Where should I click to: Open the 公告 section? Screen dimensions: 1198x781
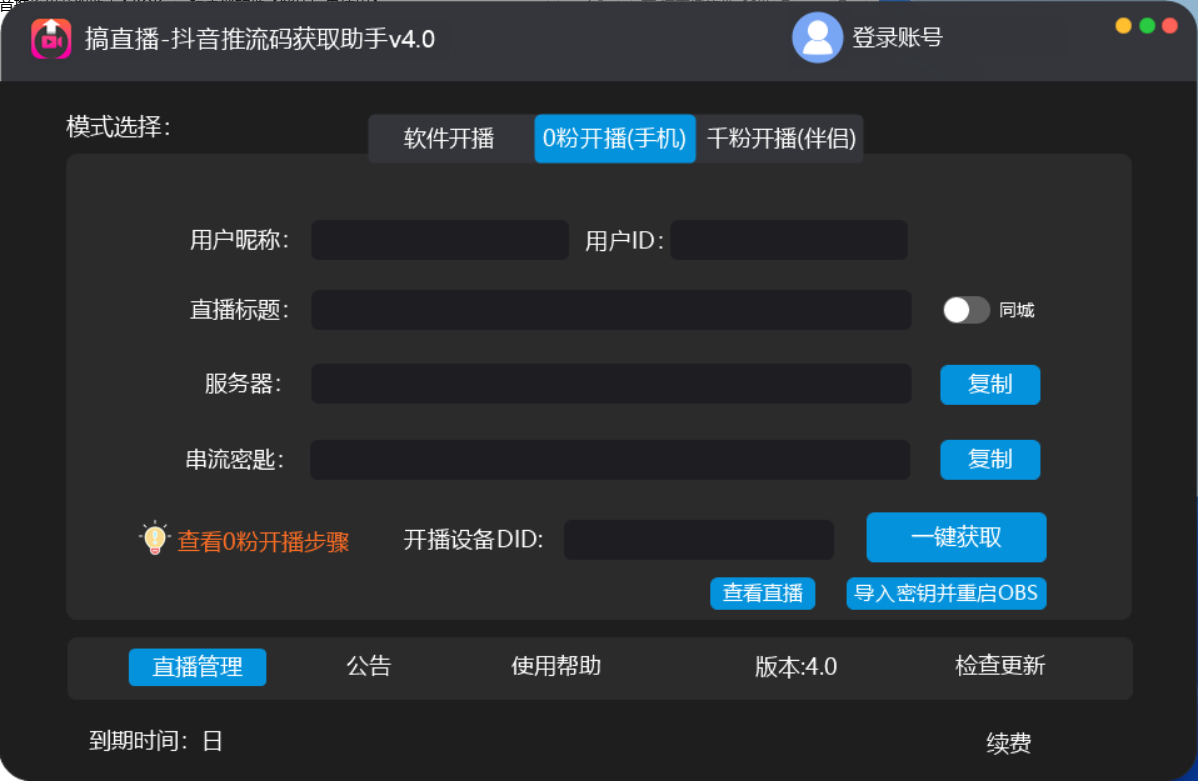[369, 667]
